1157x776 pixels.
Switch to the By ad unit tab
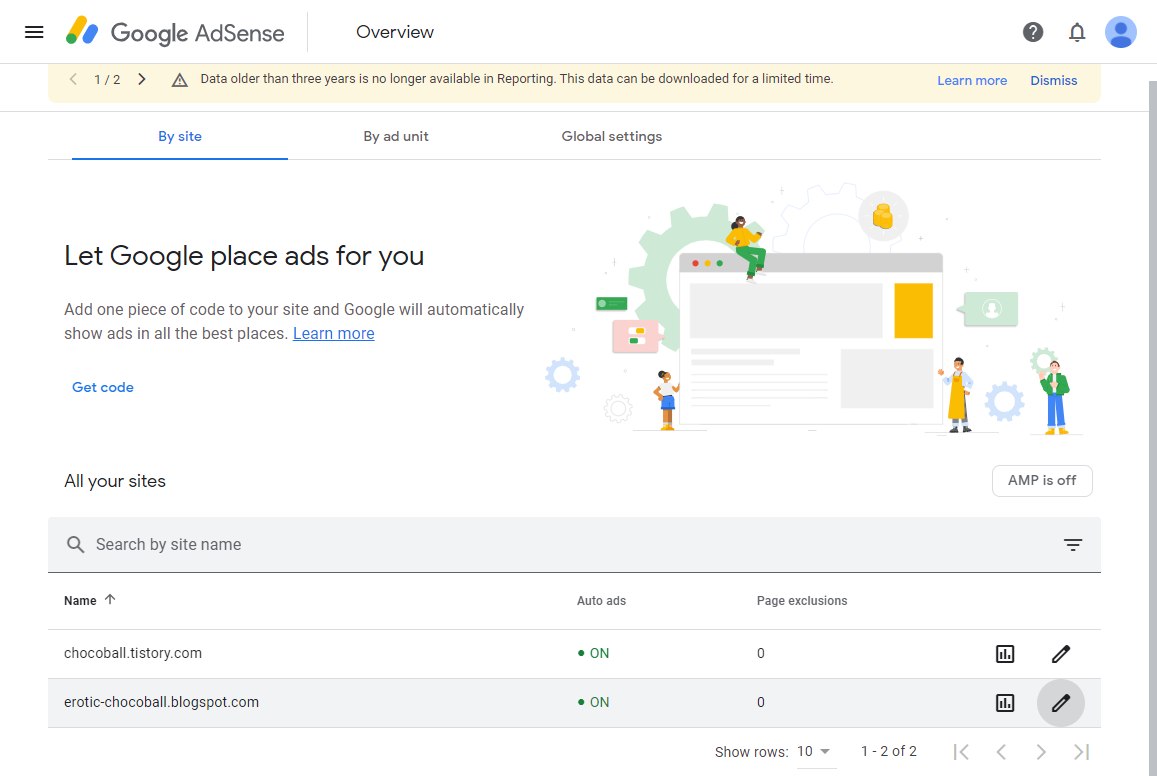click(x=396, y=136)
